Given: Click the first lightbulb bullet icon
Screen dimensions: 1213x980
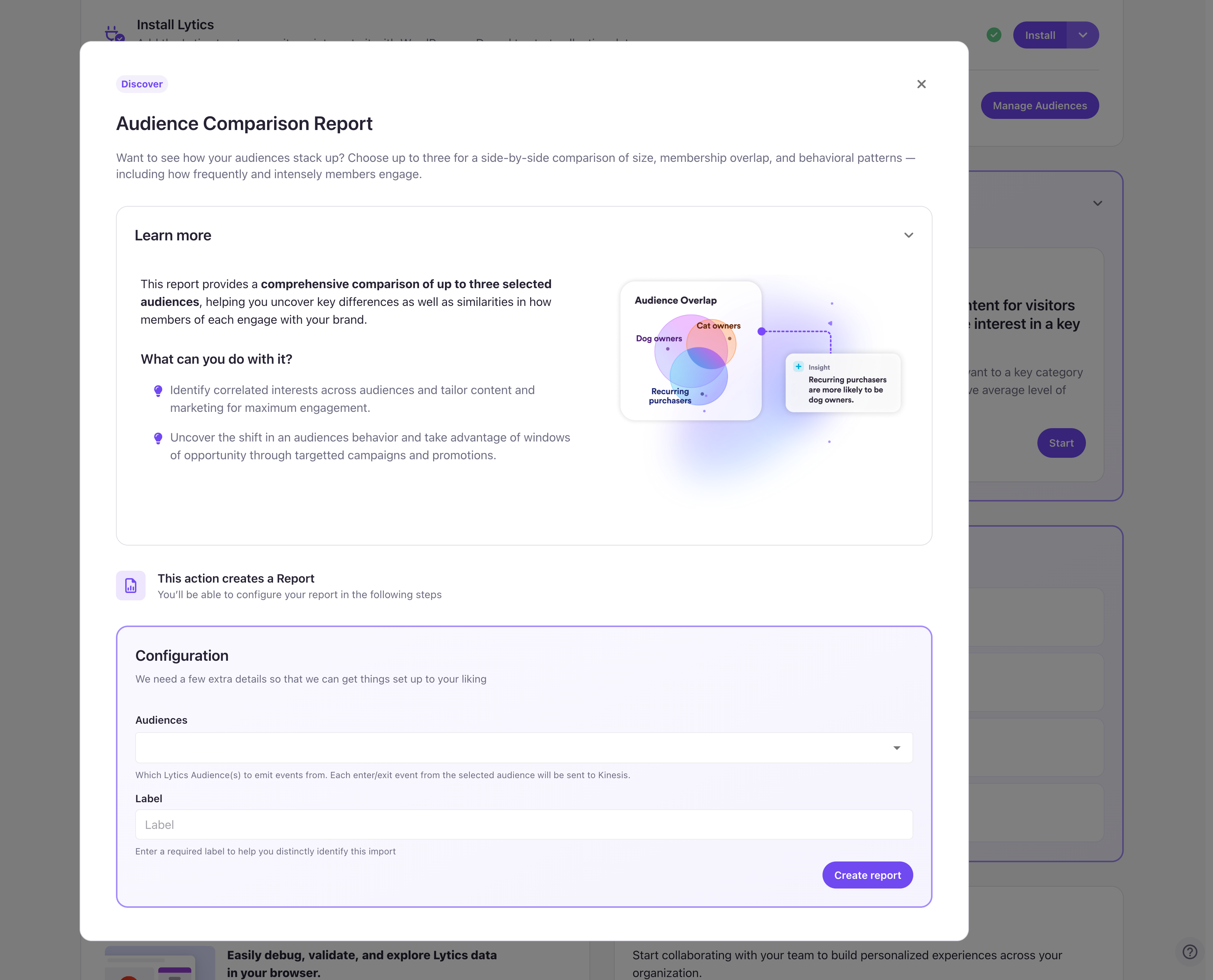Looking at the screenshot, I should [158, 391].
